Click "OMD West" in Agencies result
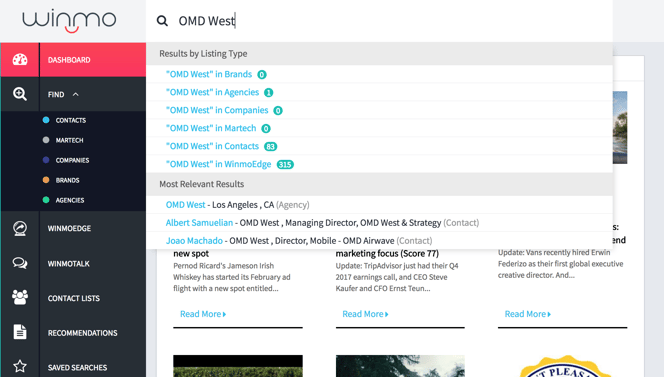 pyautogui.click(x=212, y=92)
